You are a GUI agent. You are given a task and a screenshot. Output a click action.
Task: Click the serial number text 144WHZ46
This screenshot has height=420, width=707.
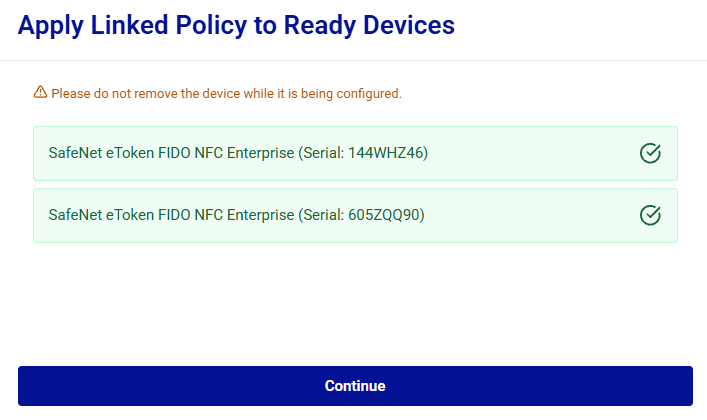[x=386, y=153]
